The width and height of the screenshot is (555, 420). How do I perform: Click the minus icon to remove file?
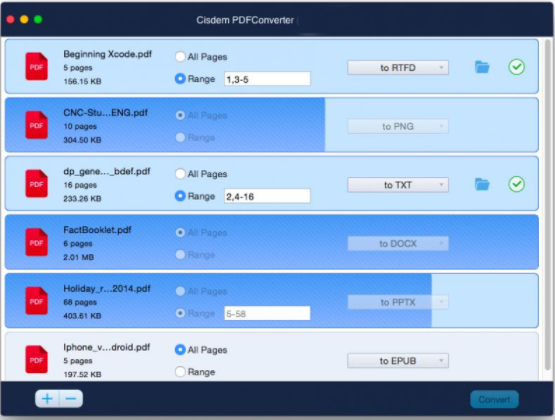point(71,399)
